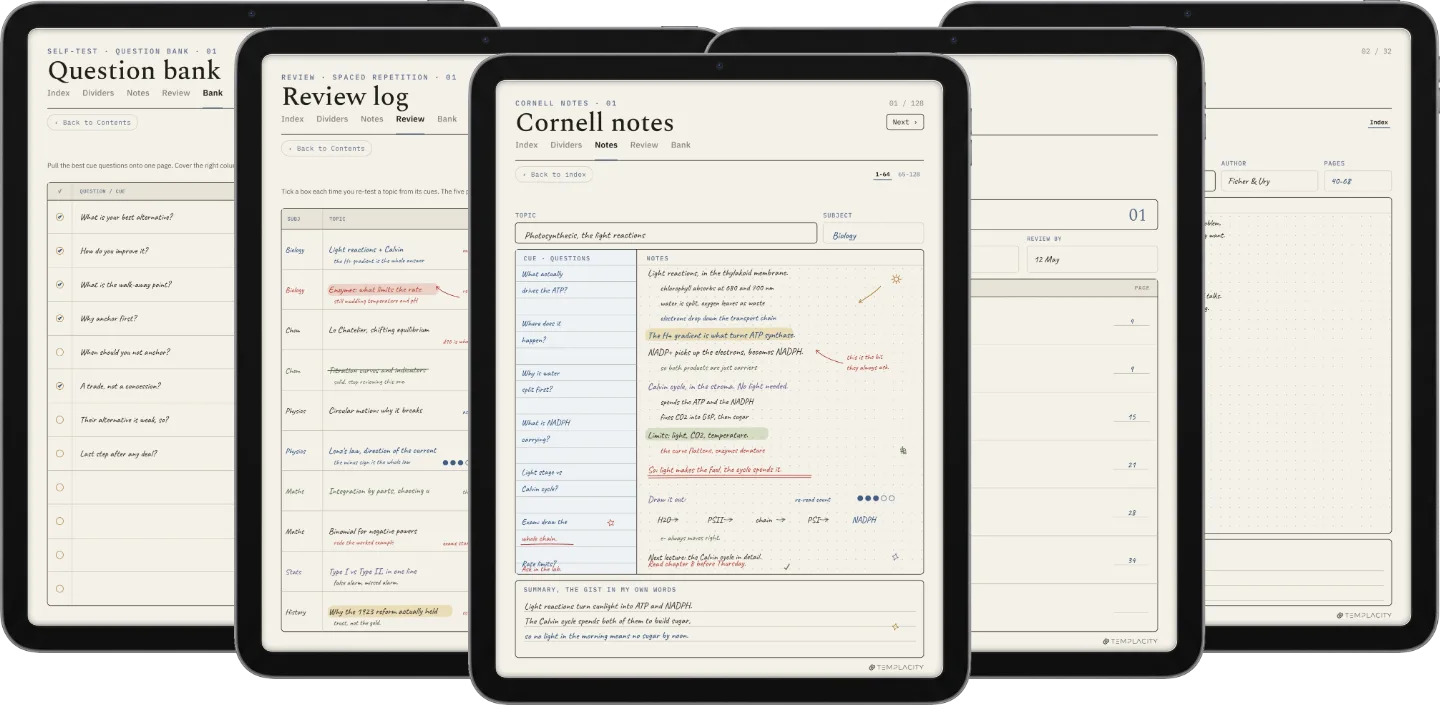Open Index tab on Question bank tablet

[x=59, y=93]
